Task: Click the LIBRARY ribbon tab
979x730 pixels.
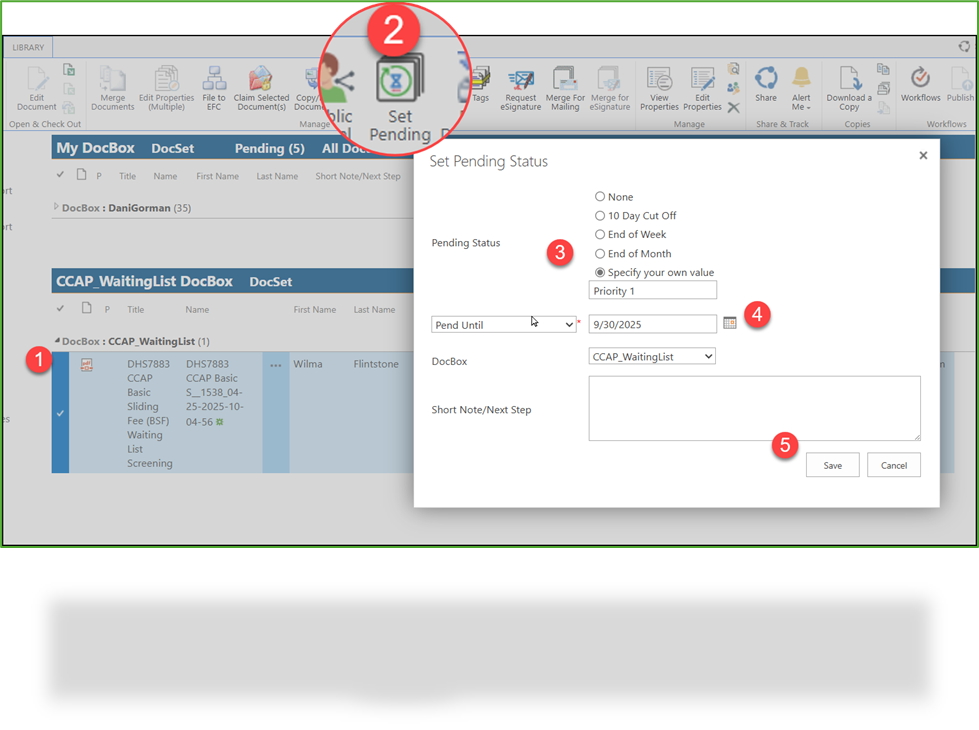Action: pos(27,46)
